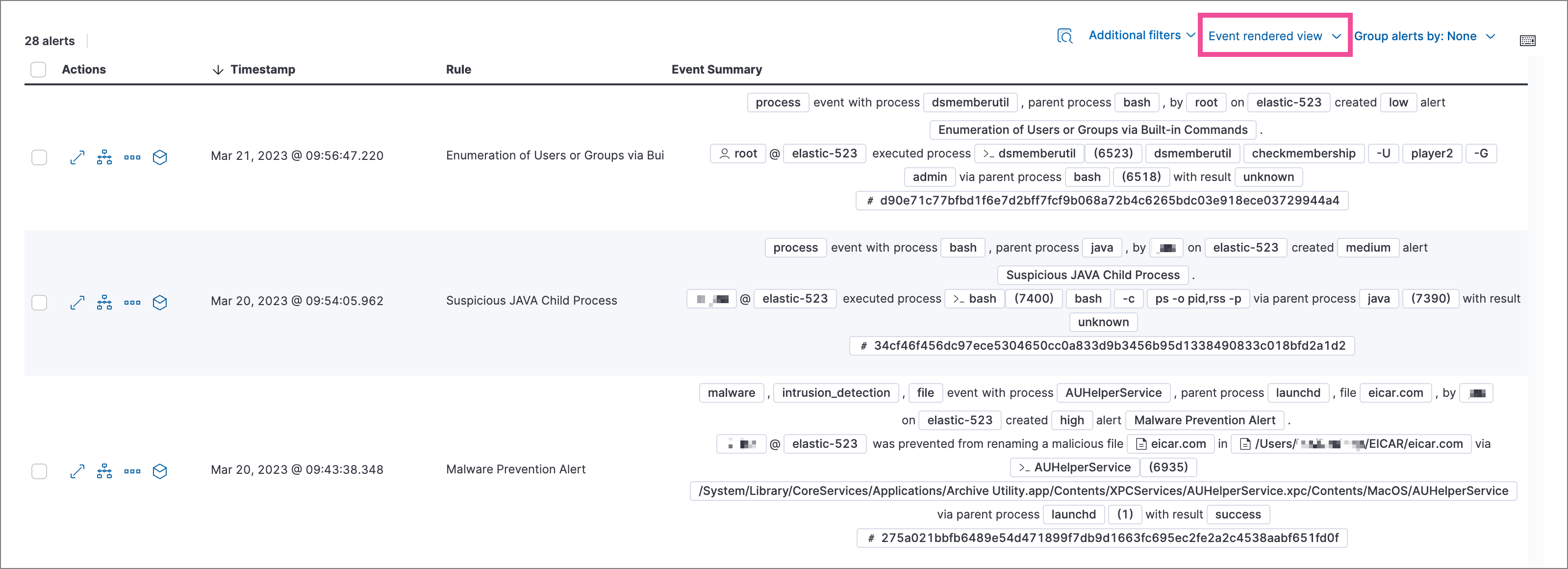This screenshot has height=569, width=1568.
Task: Open event analyzer for the Enumeration alert
Action: [x=104, y=156]
